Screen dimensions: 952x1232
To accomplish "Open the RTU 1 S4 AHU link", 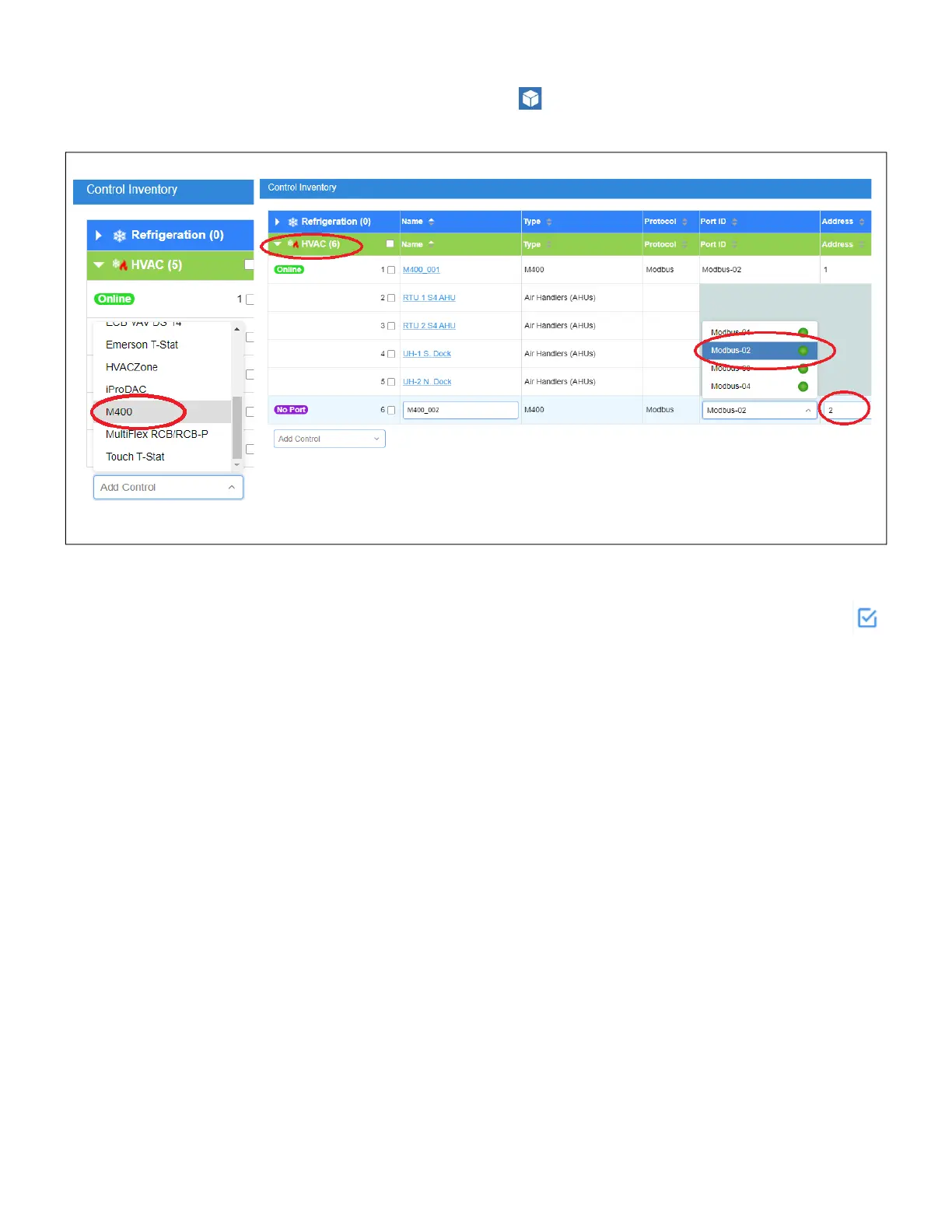I will point(429,298).
